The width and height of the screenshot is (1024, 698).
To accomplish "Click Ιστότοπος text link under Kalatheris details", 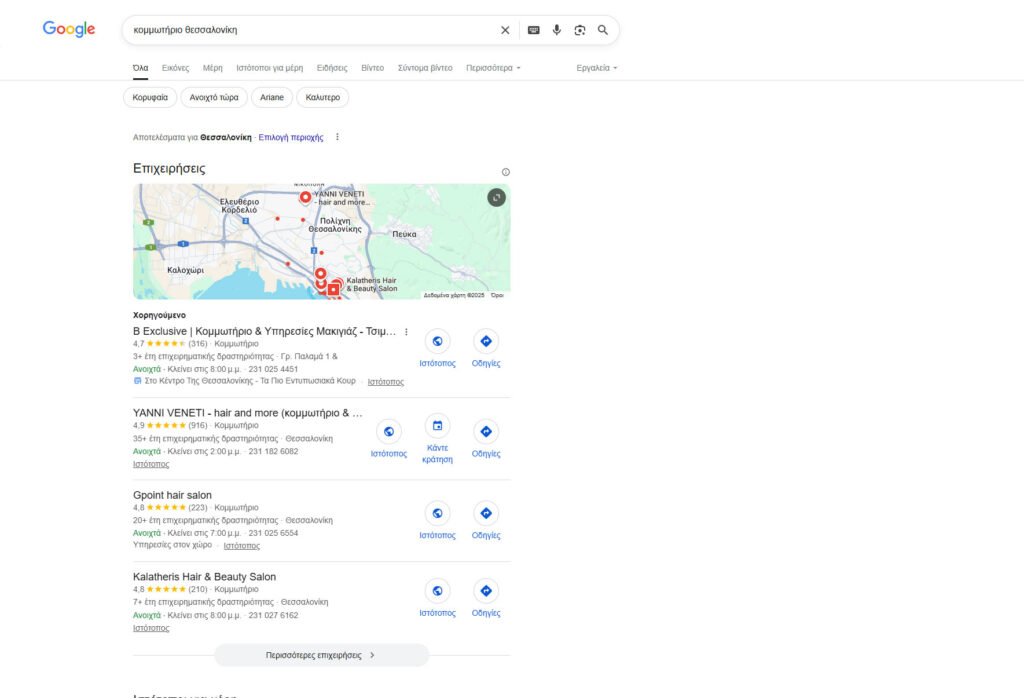I will click(151, 628).
